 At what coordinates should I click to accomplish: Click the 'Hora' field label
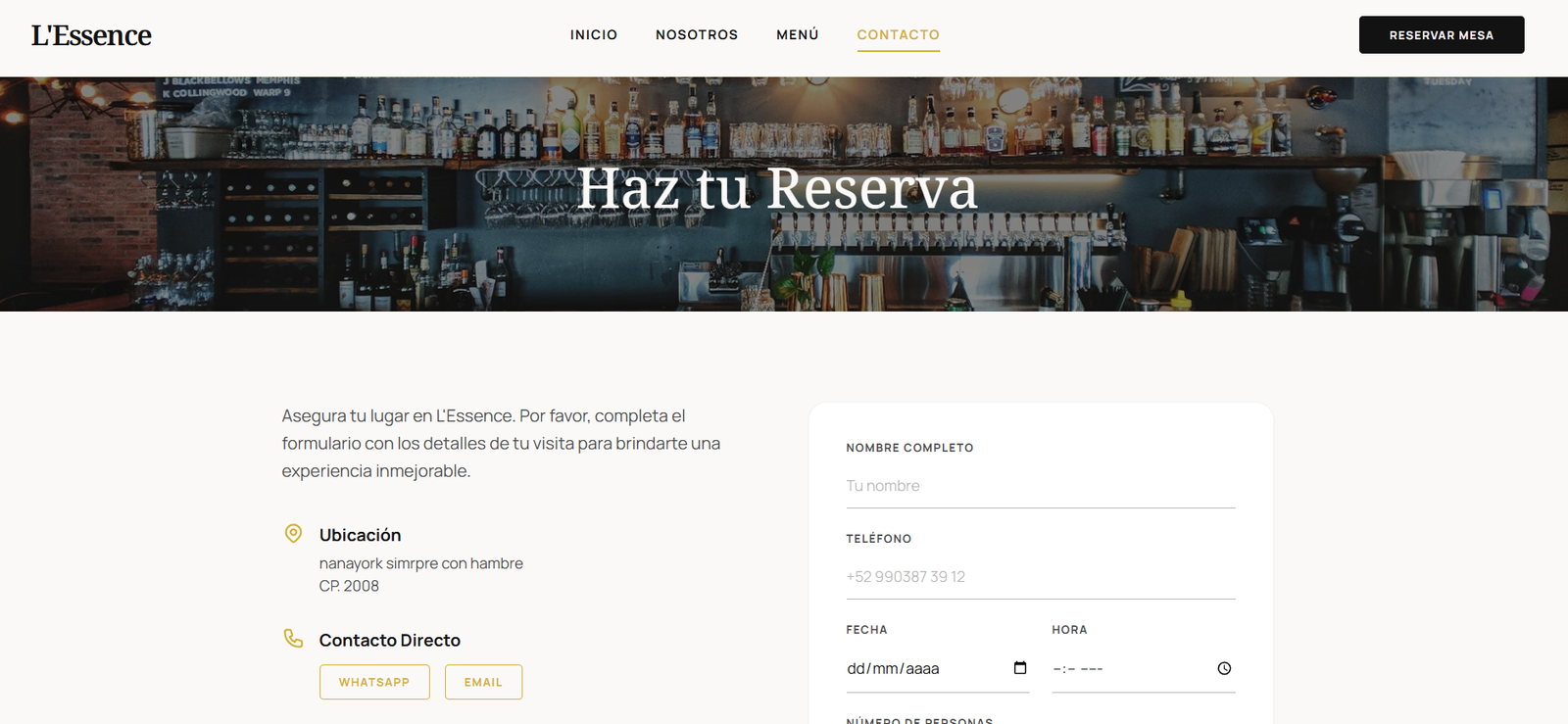click(1070, 630)
